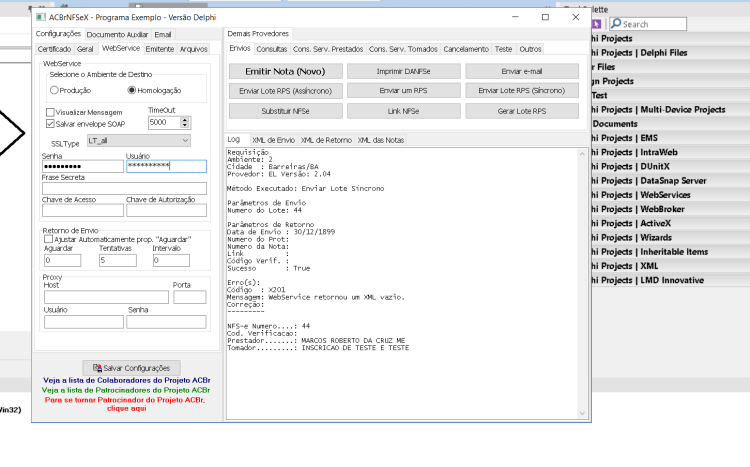
Task: Select the Homologação environment option
Action: 132,90
